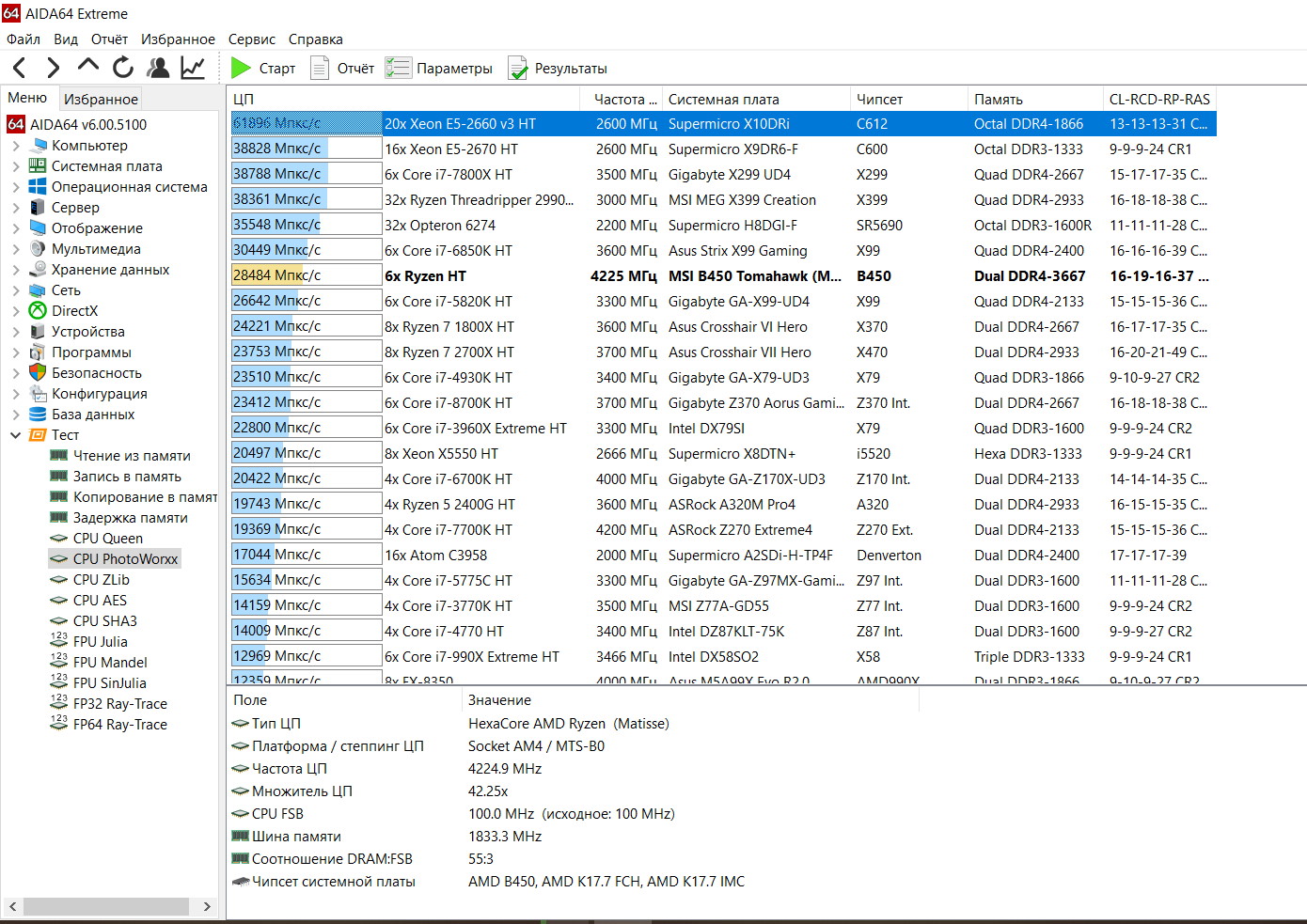1307x924 pixels.
Task: Select the FPU Julia test icon
Action: point(58,642)
